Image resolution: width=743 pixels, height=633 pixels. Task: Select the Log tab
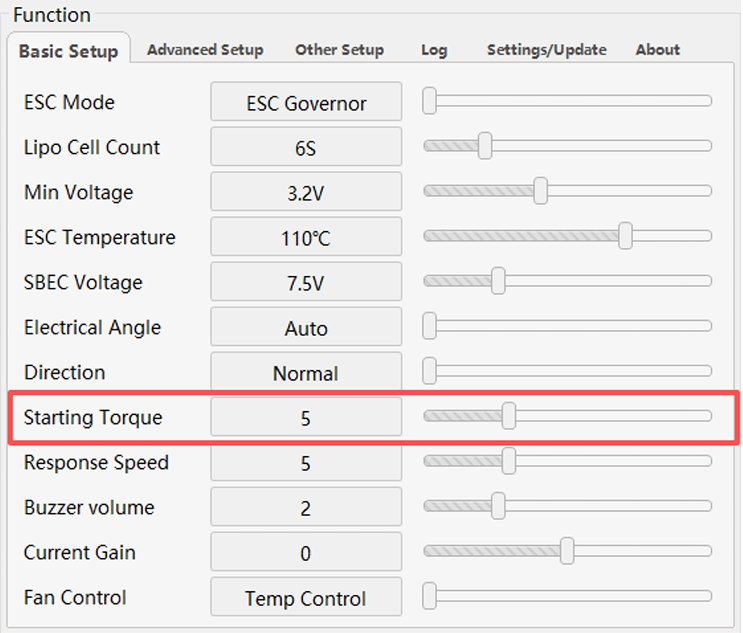point(434,50)
